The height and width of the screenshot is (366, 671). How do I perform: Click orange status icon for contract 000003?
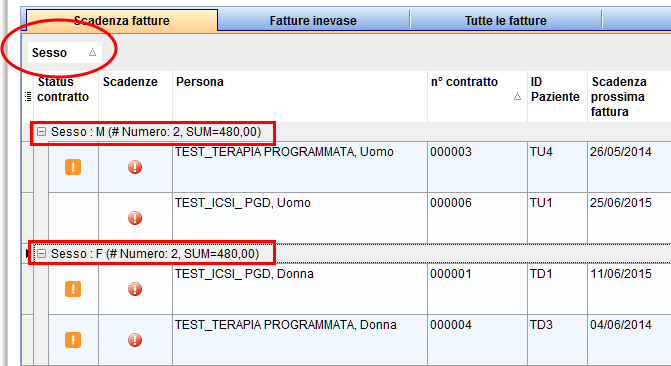click(73, 167)
